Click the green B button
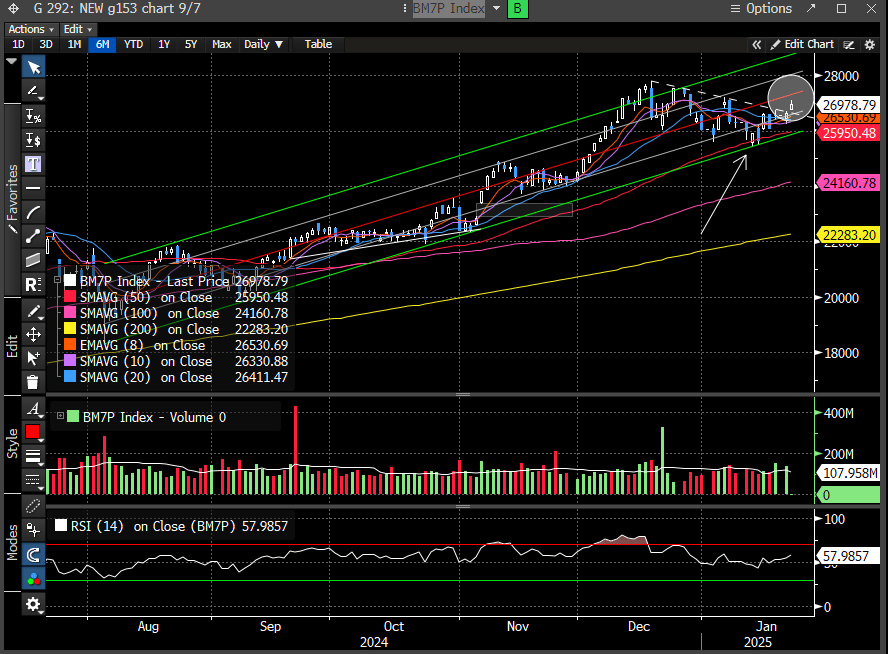This screenshot has width=888, height=654. pos(518,8)
